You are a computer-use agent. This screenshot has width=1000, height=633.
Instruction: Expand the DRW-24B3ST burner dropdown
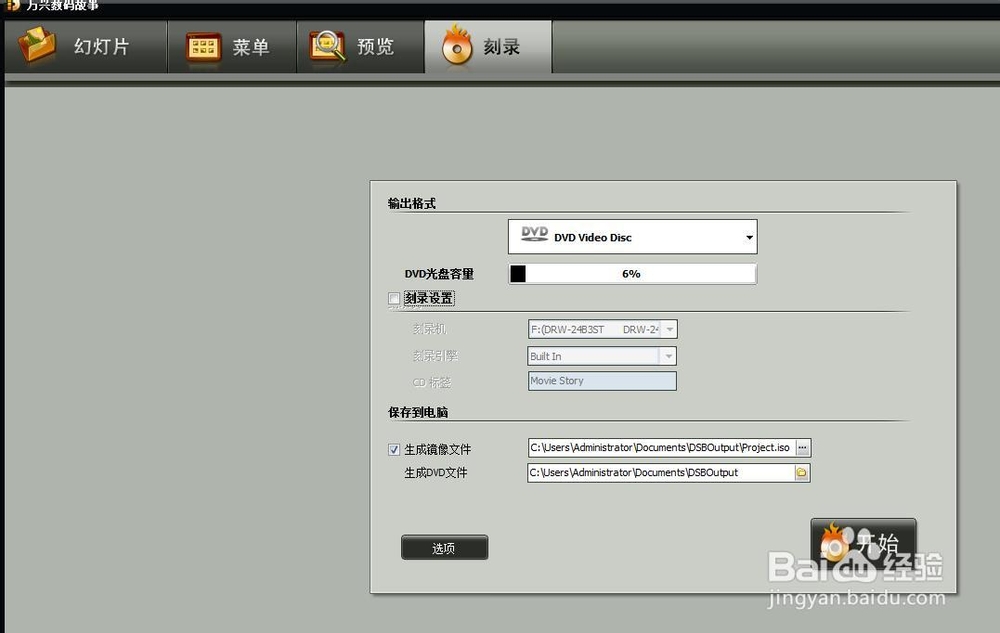click(669, 329)
